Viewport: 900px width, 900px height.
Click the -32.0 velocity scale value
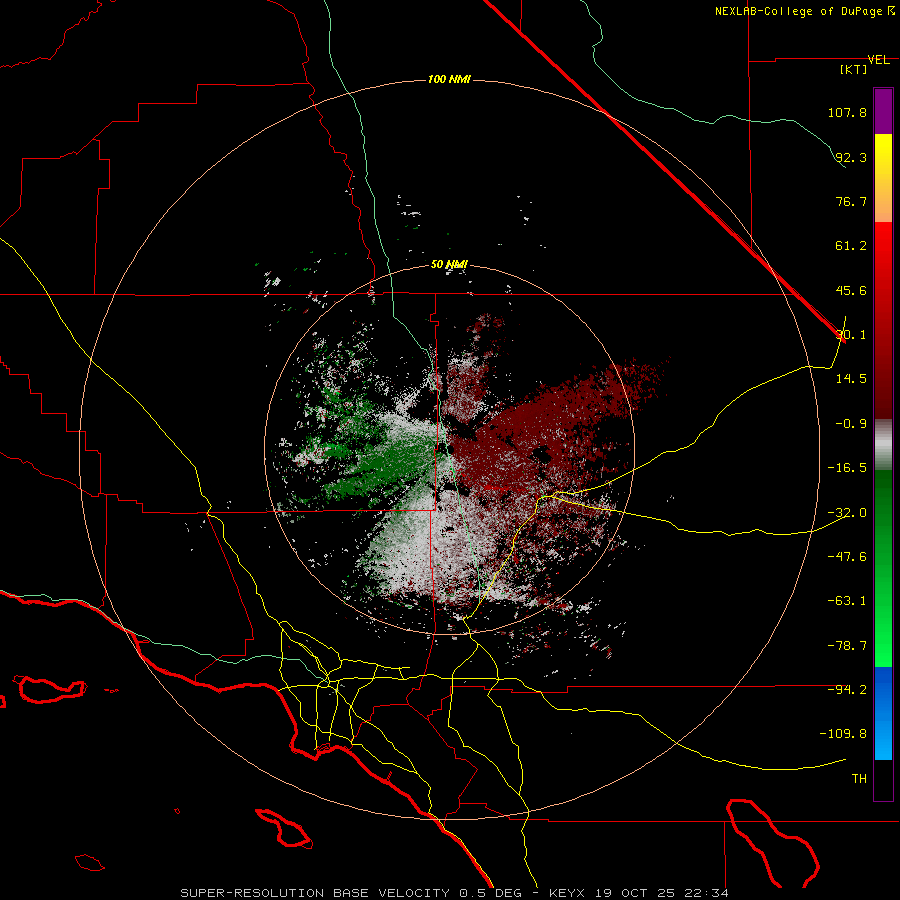pos(847,513)
